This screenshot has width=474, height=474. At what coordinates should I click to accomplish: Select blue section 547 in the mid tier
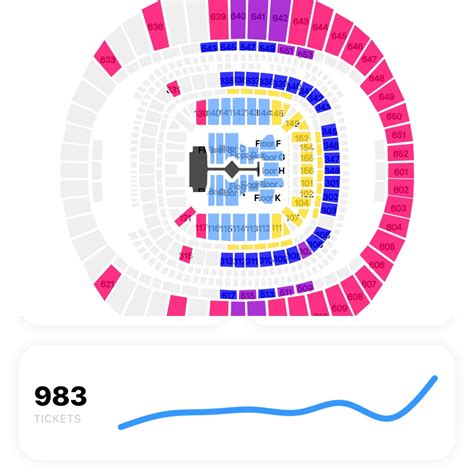tap(248, 46)
